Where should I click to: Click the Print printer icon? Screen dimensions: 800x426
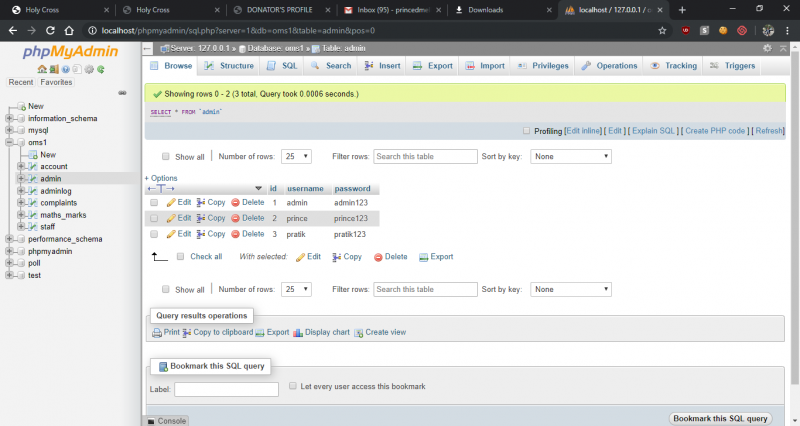157,333
